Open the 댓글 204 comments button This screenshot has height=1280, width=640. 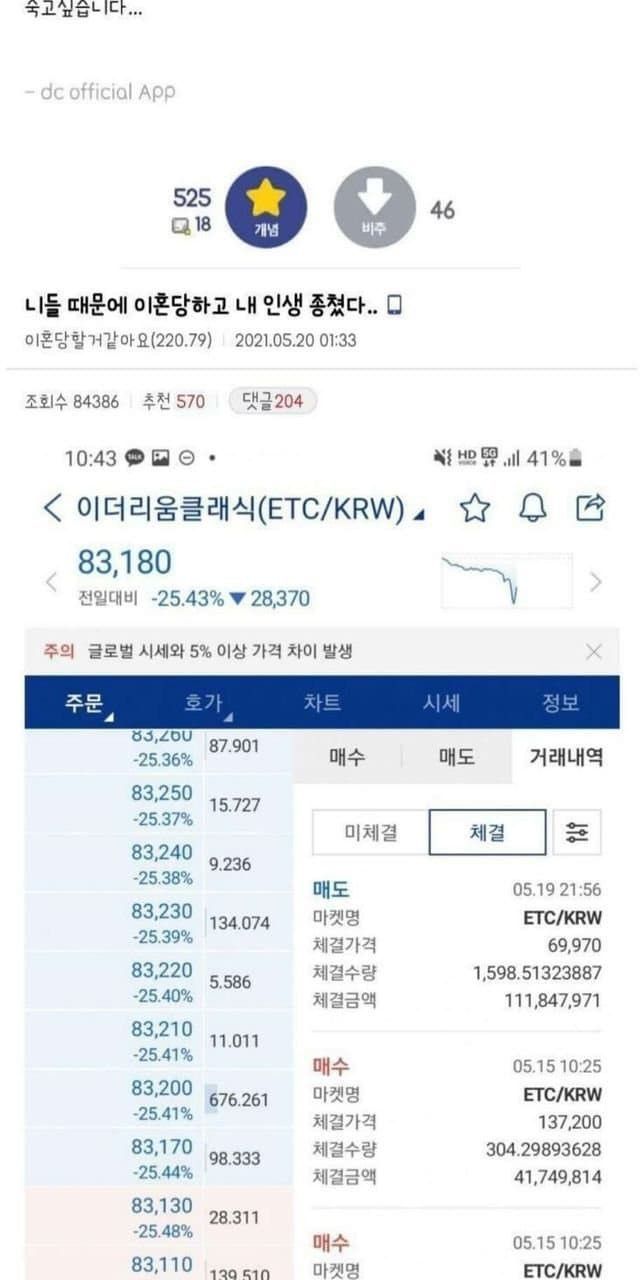click(x=273, y=401)
